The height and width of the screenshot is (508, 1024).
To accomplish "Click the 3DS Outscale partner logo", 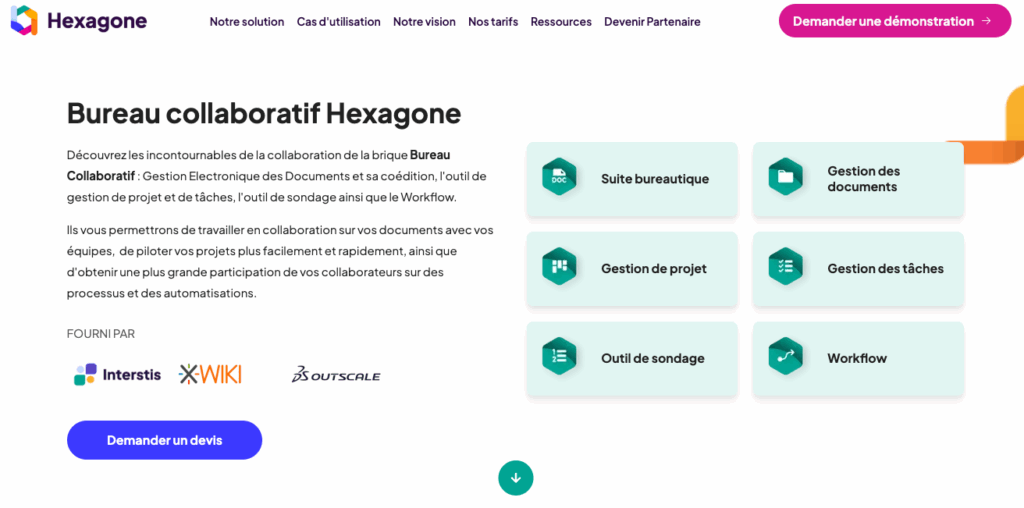I will (336, 374).
